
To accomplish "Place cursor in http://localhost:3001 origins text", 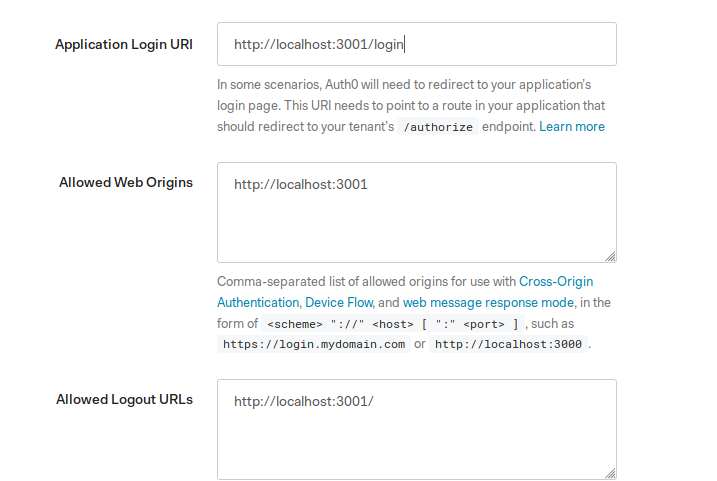I will coord(300,184).
